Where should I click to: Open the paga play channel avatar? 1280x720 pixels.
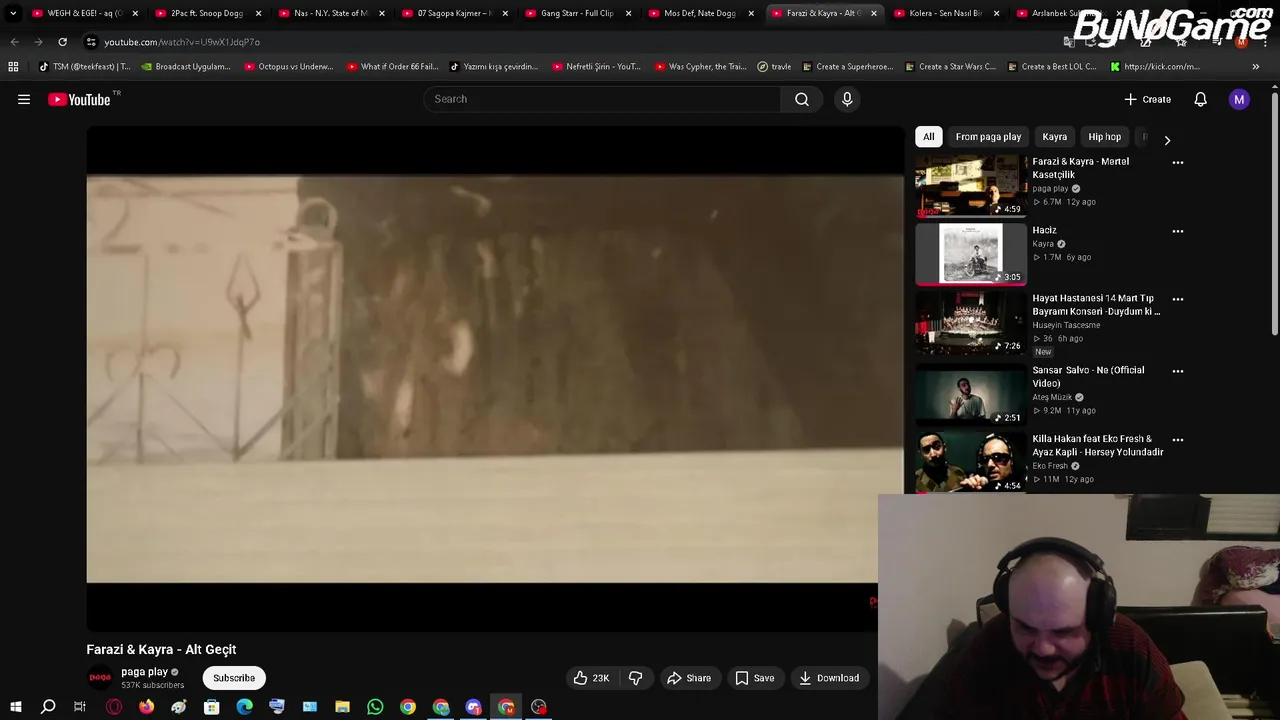click(100, 678)
